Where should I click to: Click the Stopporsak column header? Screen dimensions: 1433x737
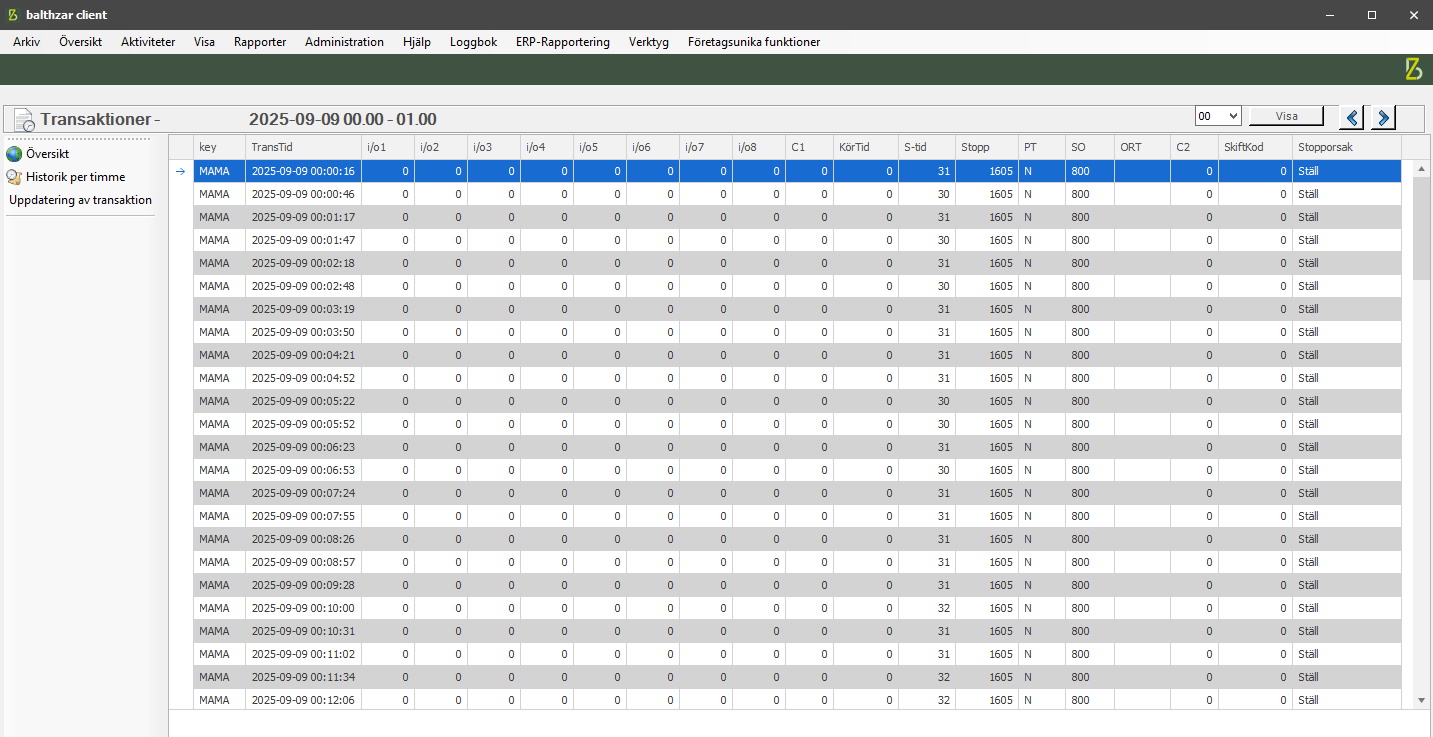click(1346, 147)
